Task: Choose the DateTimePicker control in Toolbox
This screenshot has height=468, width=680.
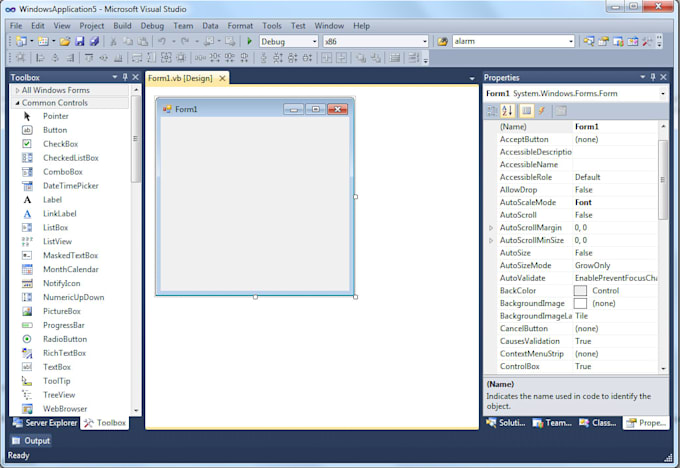Action: [70, 186]
